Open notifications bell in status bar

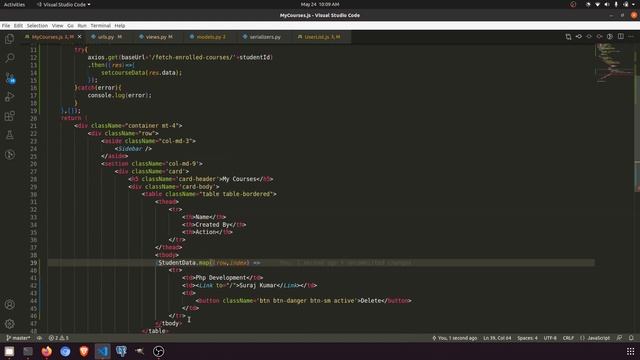click(631, 338)
